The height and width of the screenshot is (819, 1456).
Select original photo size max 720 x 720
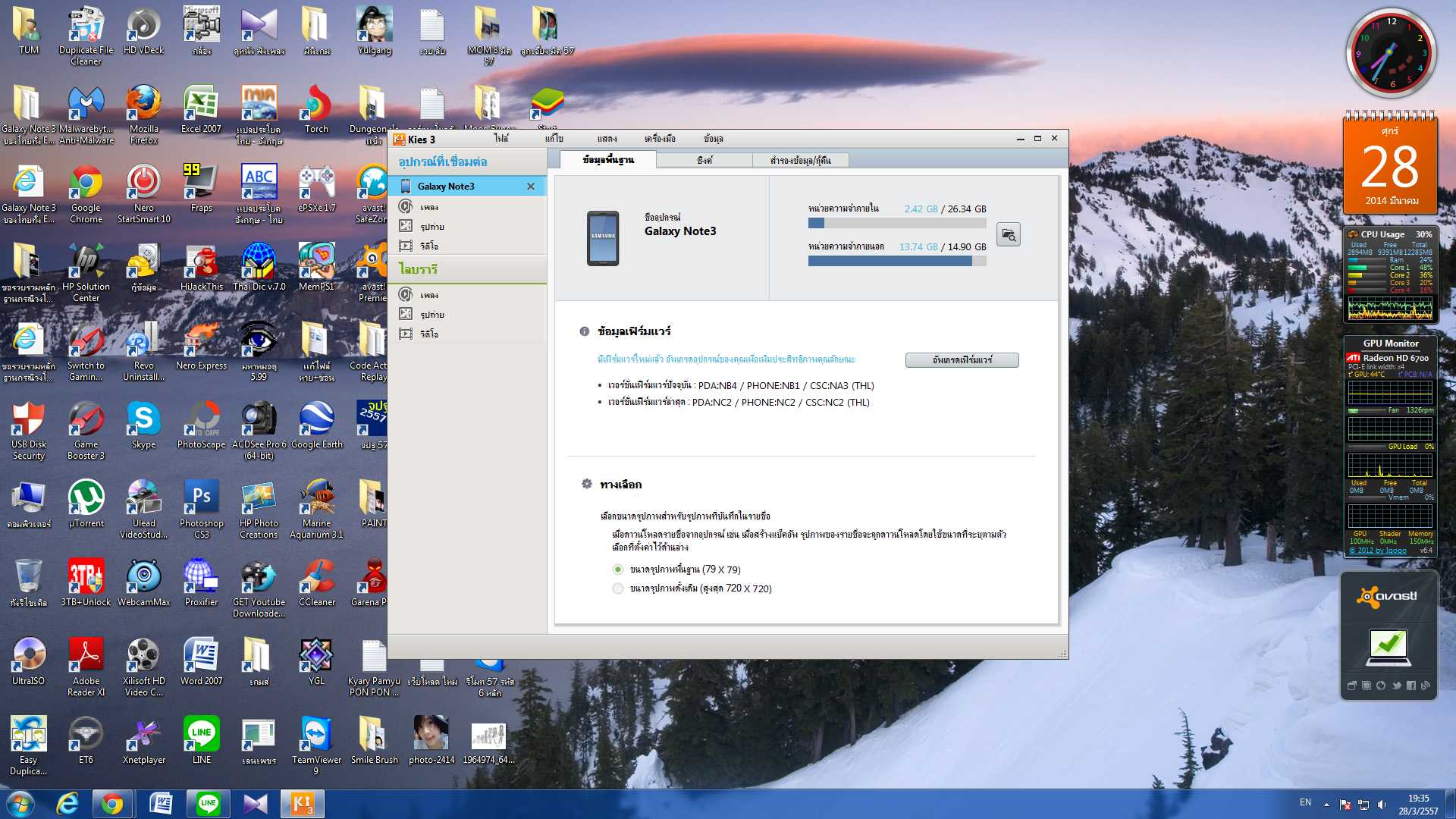(x=618, y=588)
